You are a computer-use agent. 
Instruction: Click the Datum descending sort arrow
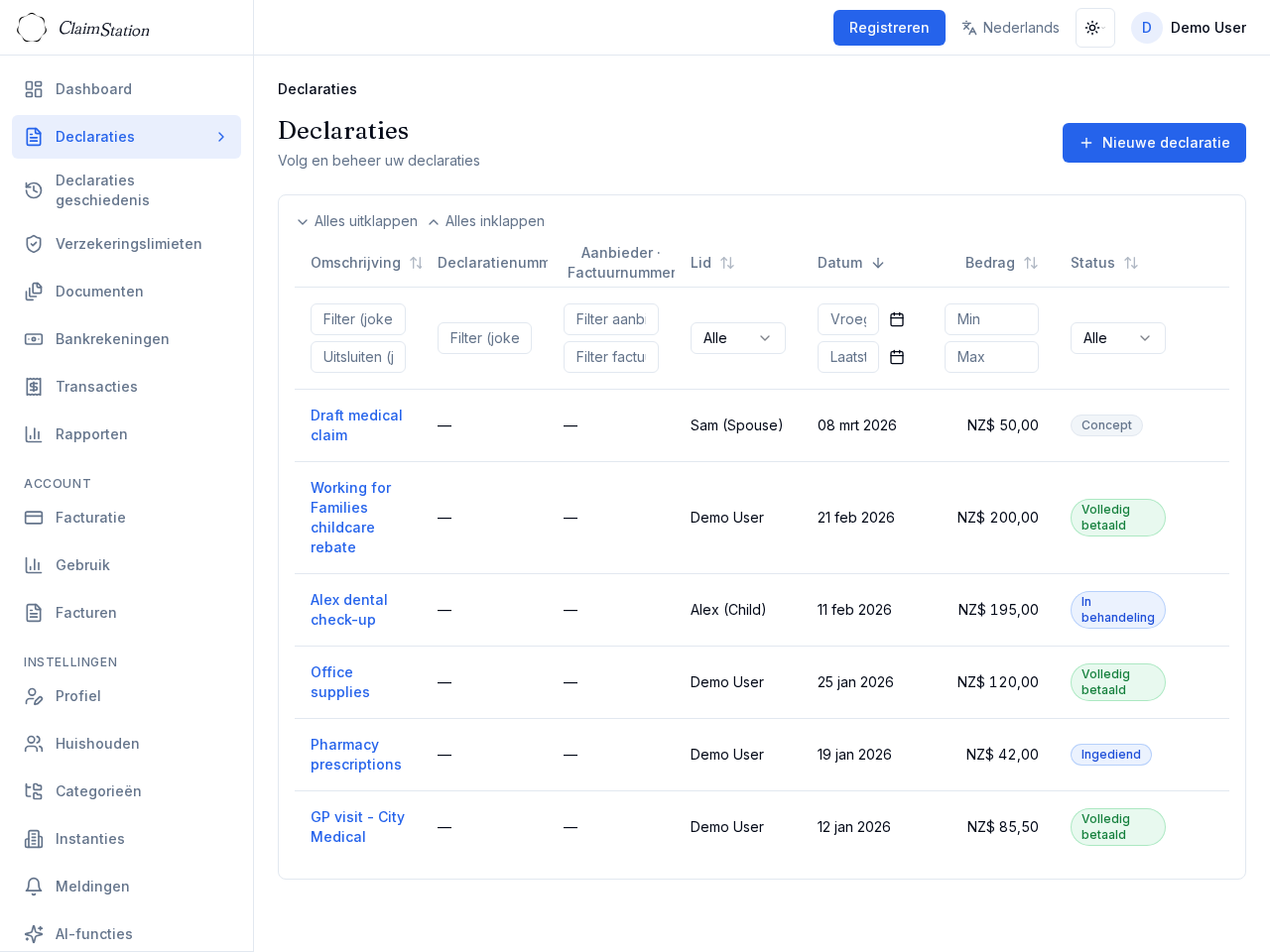pos(878,263)
